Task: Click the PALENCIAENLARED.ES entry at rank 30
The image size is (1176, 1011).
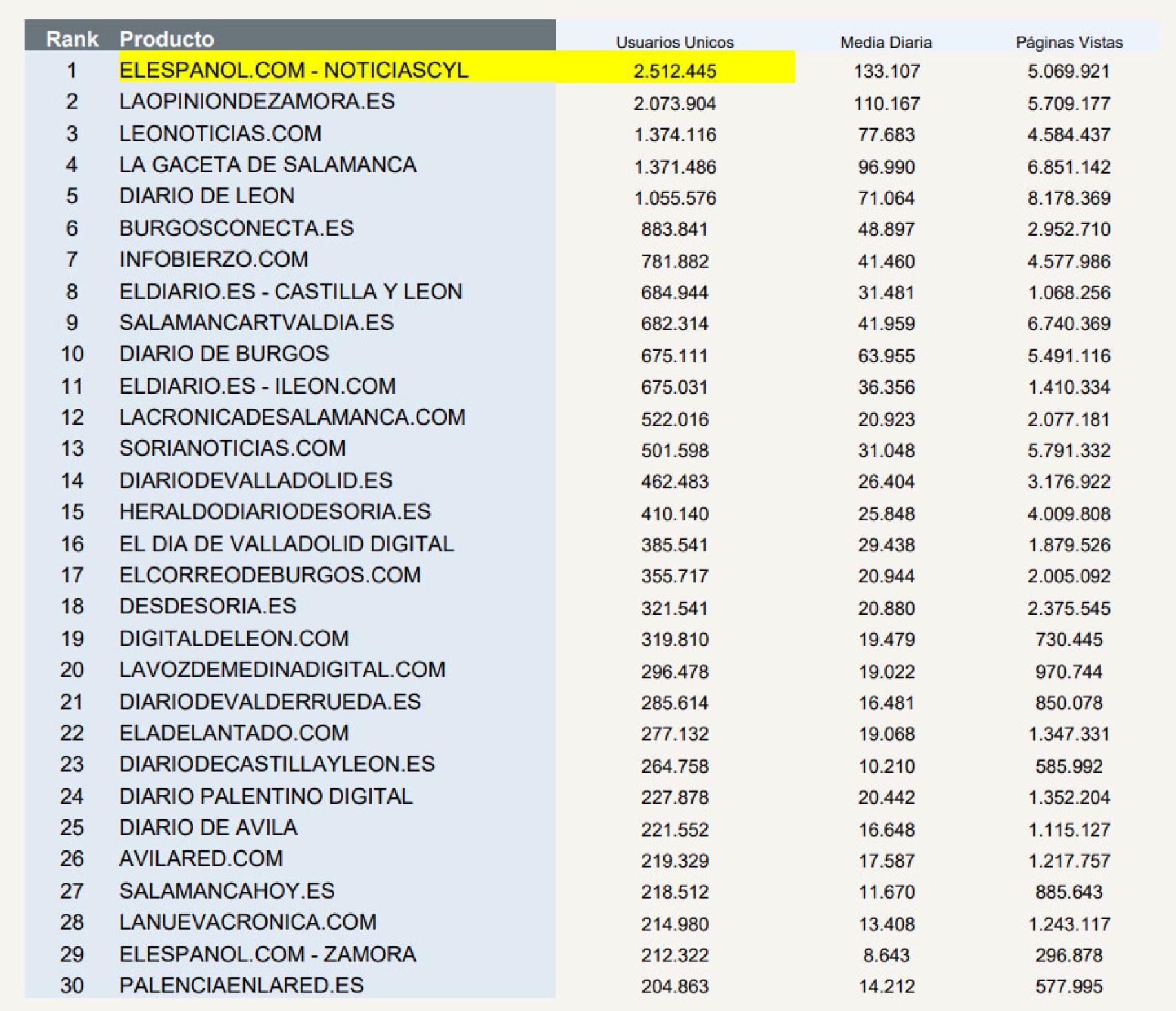Action: coord(241,986)
